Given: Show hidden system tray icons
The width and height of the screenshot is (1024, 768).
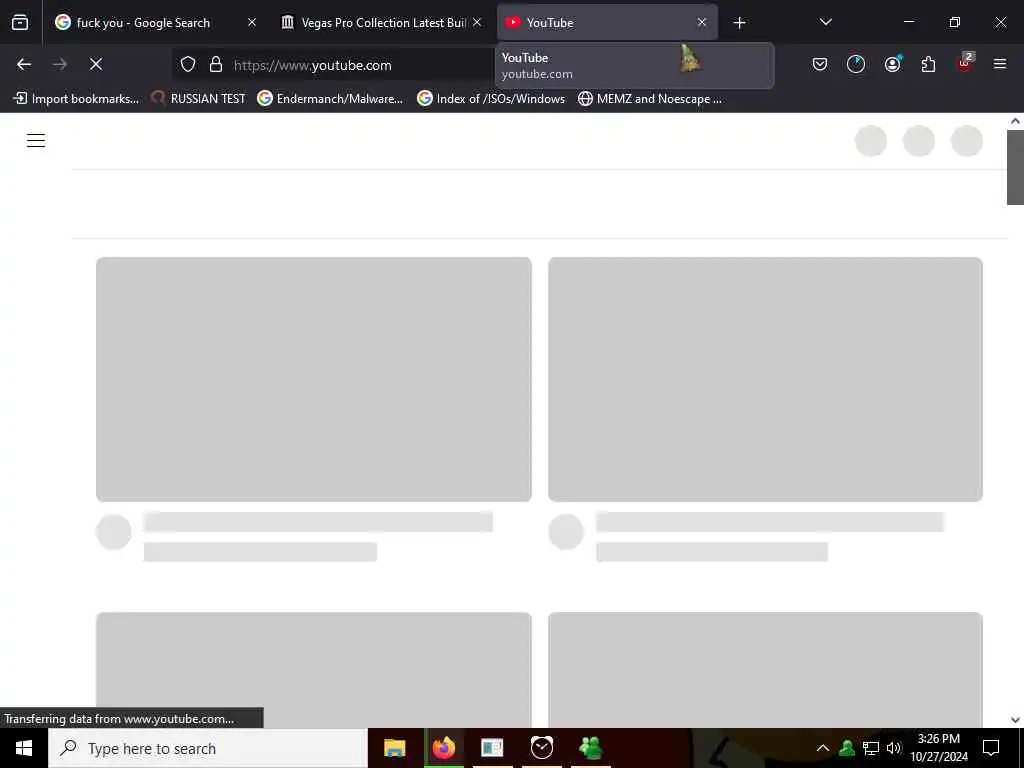Looking at the screenshot, I should coord(823,748).
